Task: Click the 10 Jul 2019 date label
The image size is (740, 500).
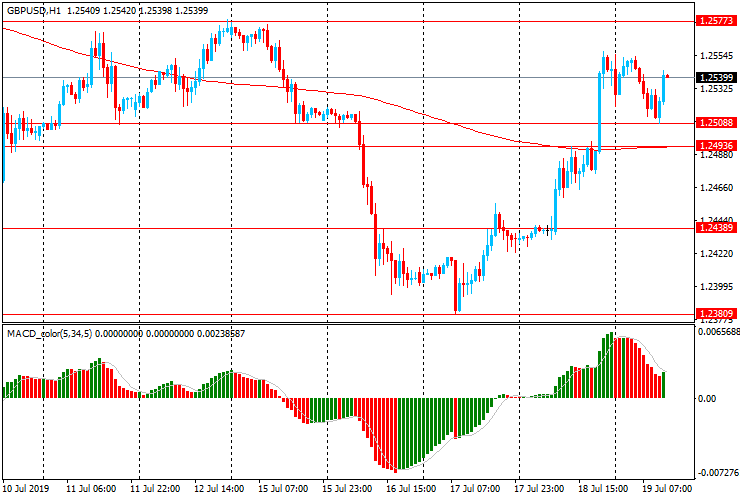Action: tap(26, 488)
